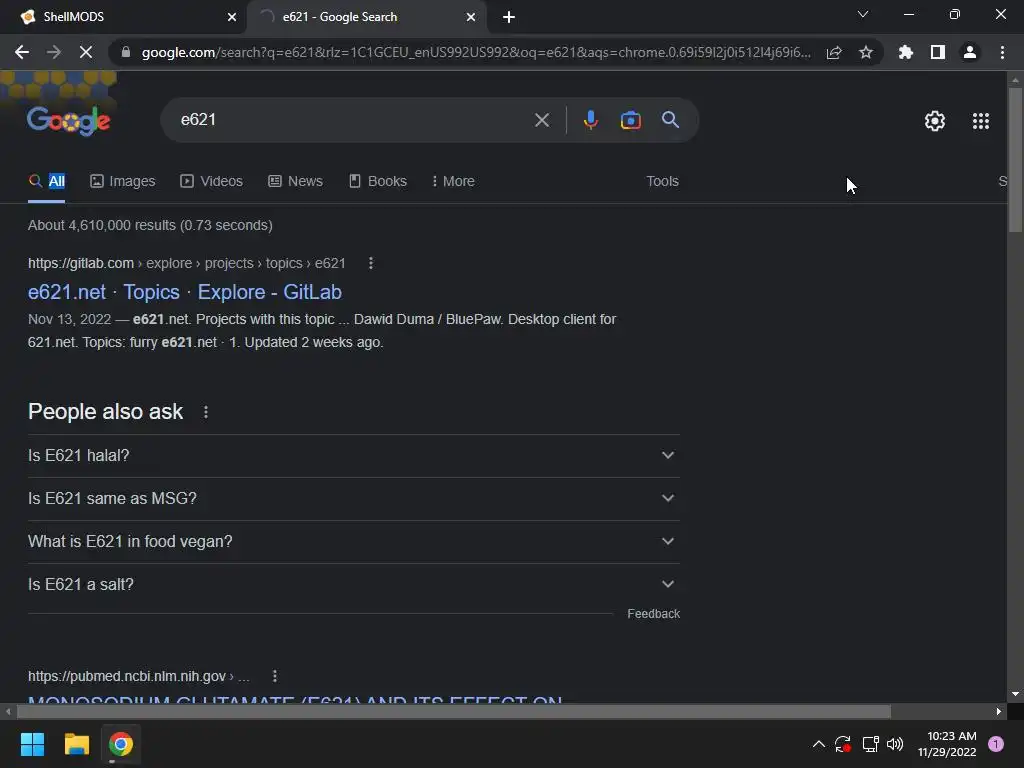The width and height of the screenshot is (1024, 768).
Task: Open People also ask options dots
Action: point(206,412)
